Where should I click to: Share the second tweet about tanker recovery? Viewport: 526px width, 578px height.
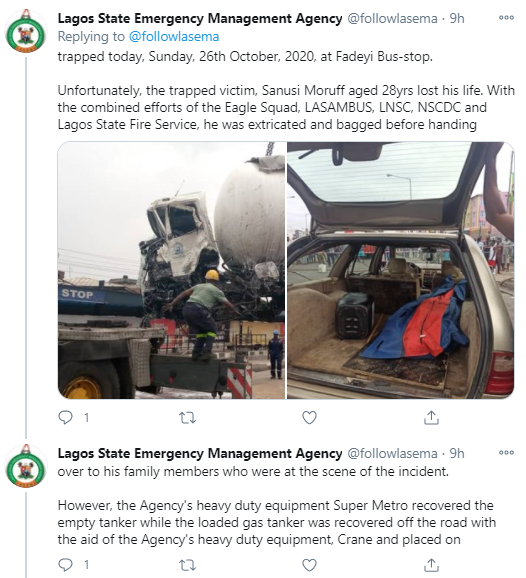tap(431, 565)
